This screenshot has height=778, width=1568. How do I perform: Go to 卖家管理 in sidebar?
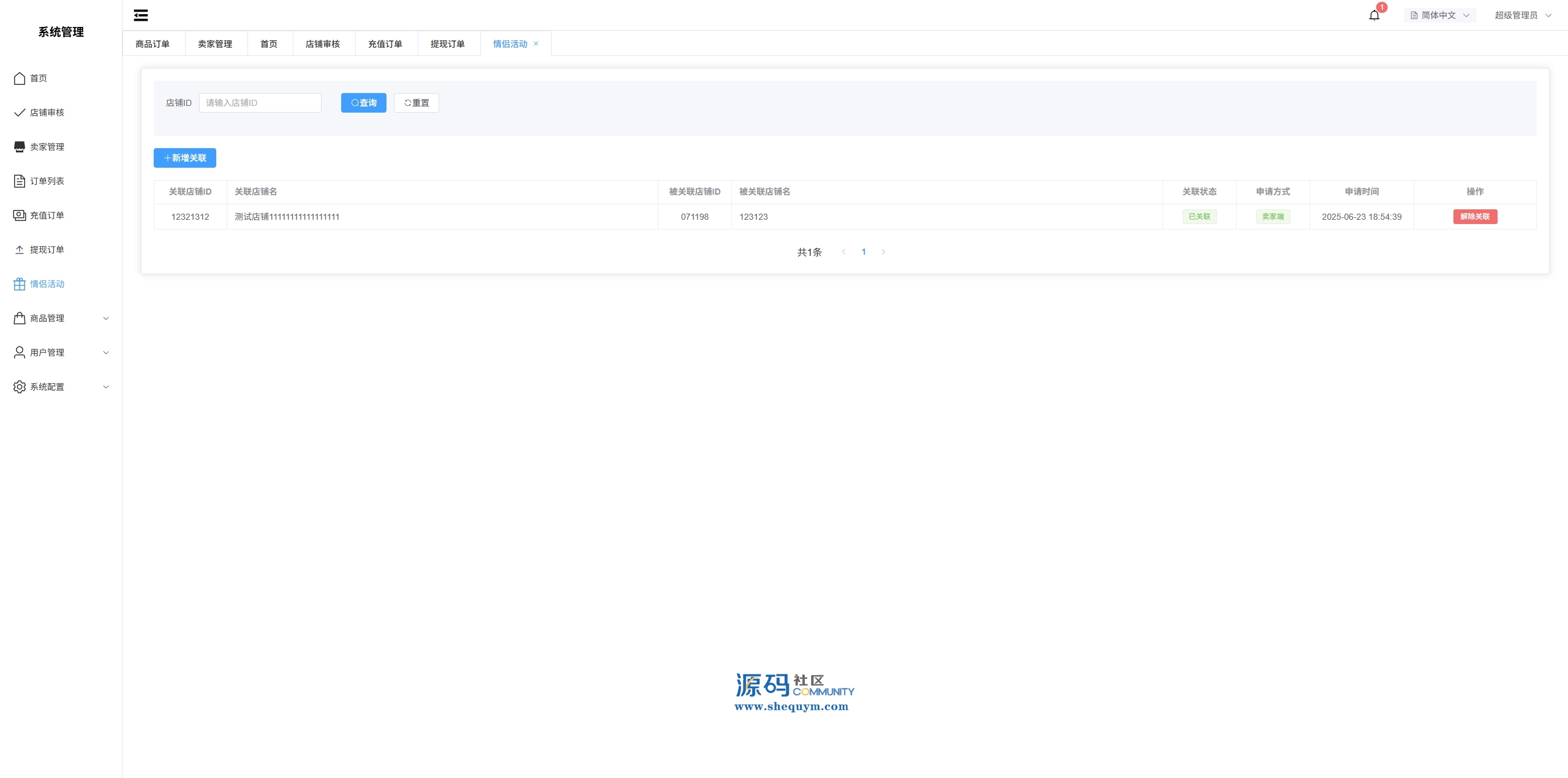click(47, 147)
